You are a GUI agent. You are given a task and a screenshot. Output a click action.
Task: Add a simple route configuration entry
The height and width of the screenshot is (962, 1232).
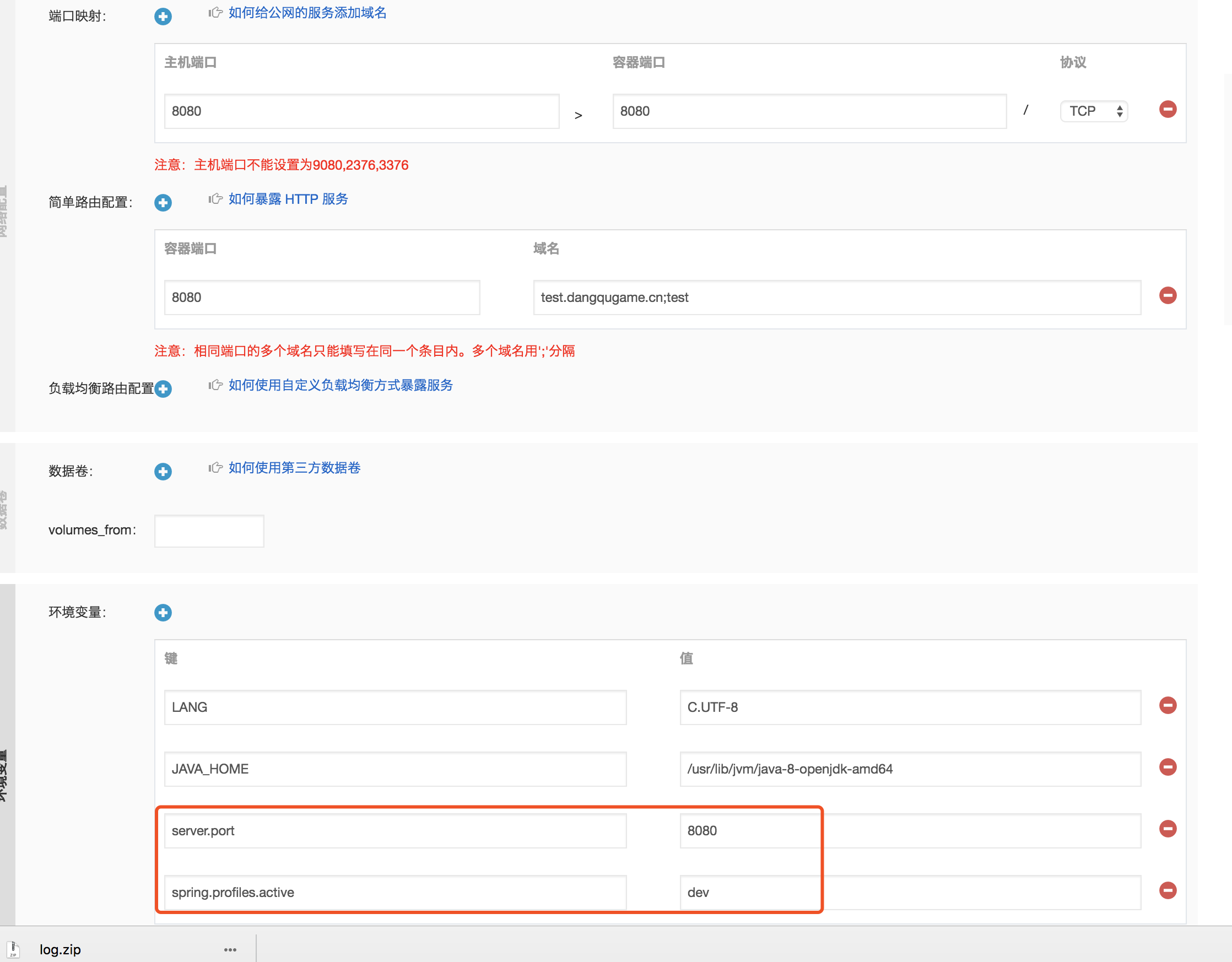[x=163, y=203]
